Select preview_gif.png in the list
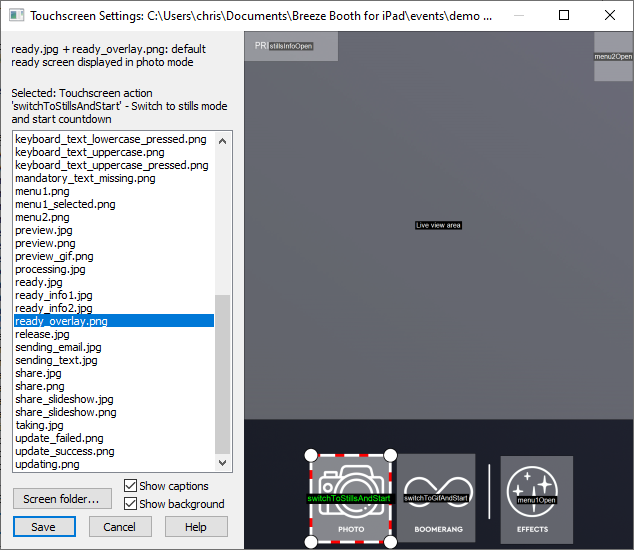 tap(114, 256)
